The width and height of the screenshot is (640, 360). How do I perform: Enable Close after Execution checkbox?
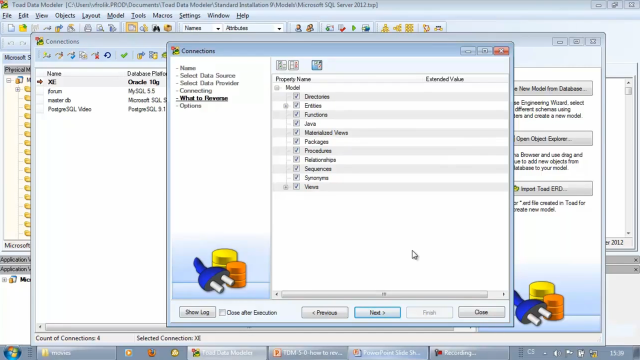tap(222, 313)
